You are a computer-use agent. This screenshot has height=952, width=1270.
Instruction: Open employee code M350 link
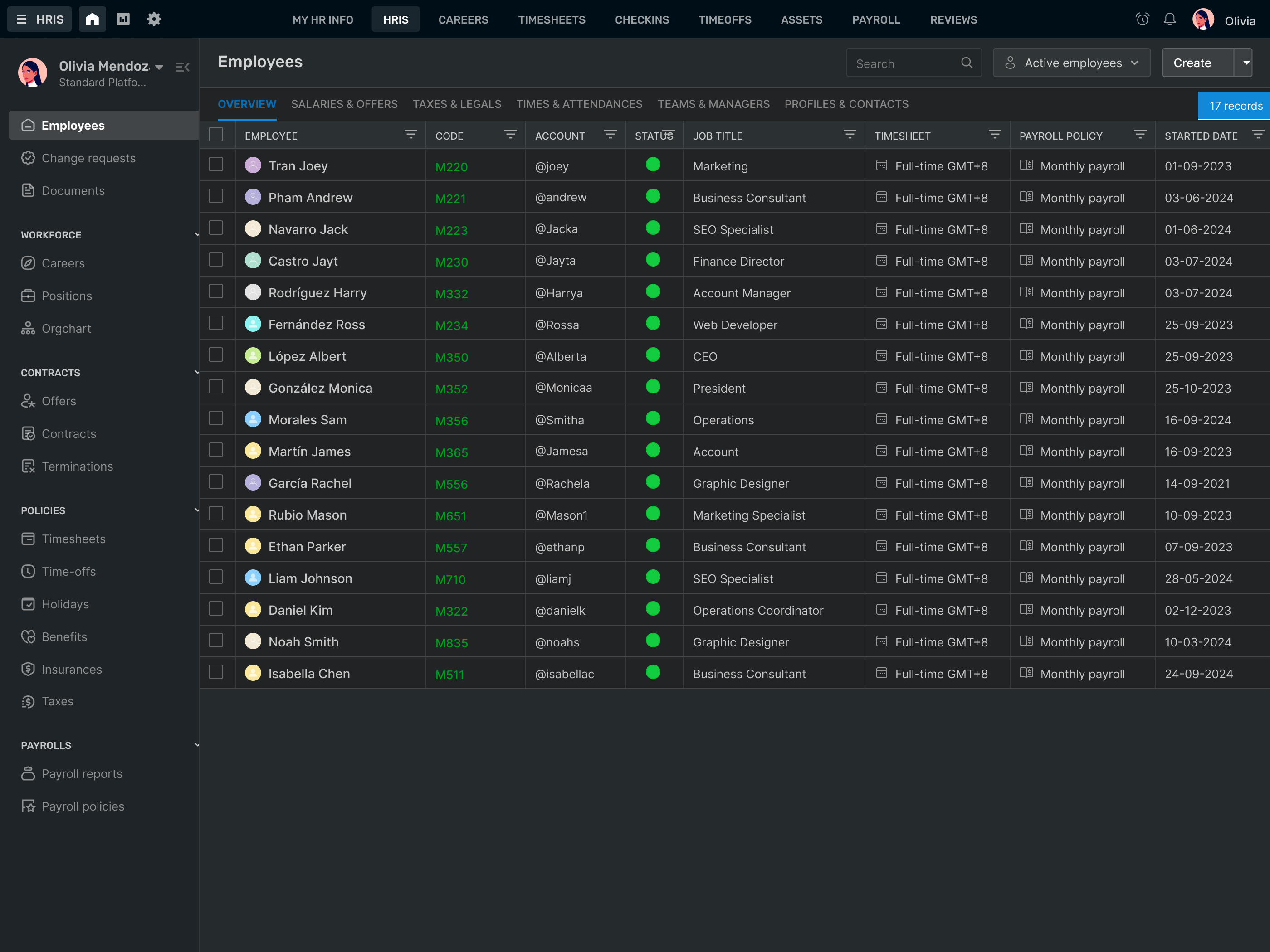click(x=451, y=357)
